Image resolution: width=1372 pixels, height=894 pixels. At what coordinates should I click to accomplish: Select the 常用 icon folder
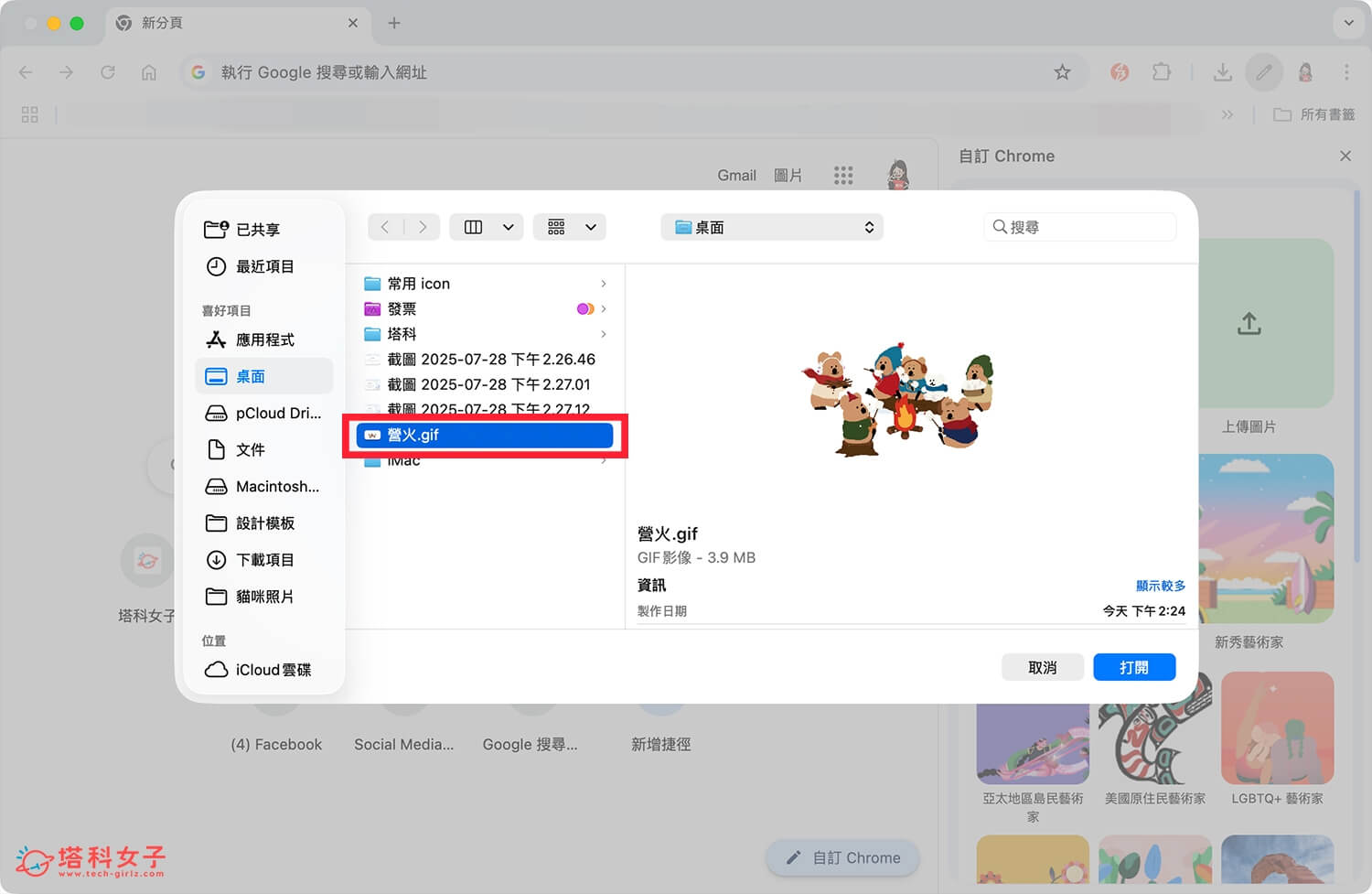(485, 284)
